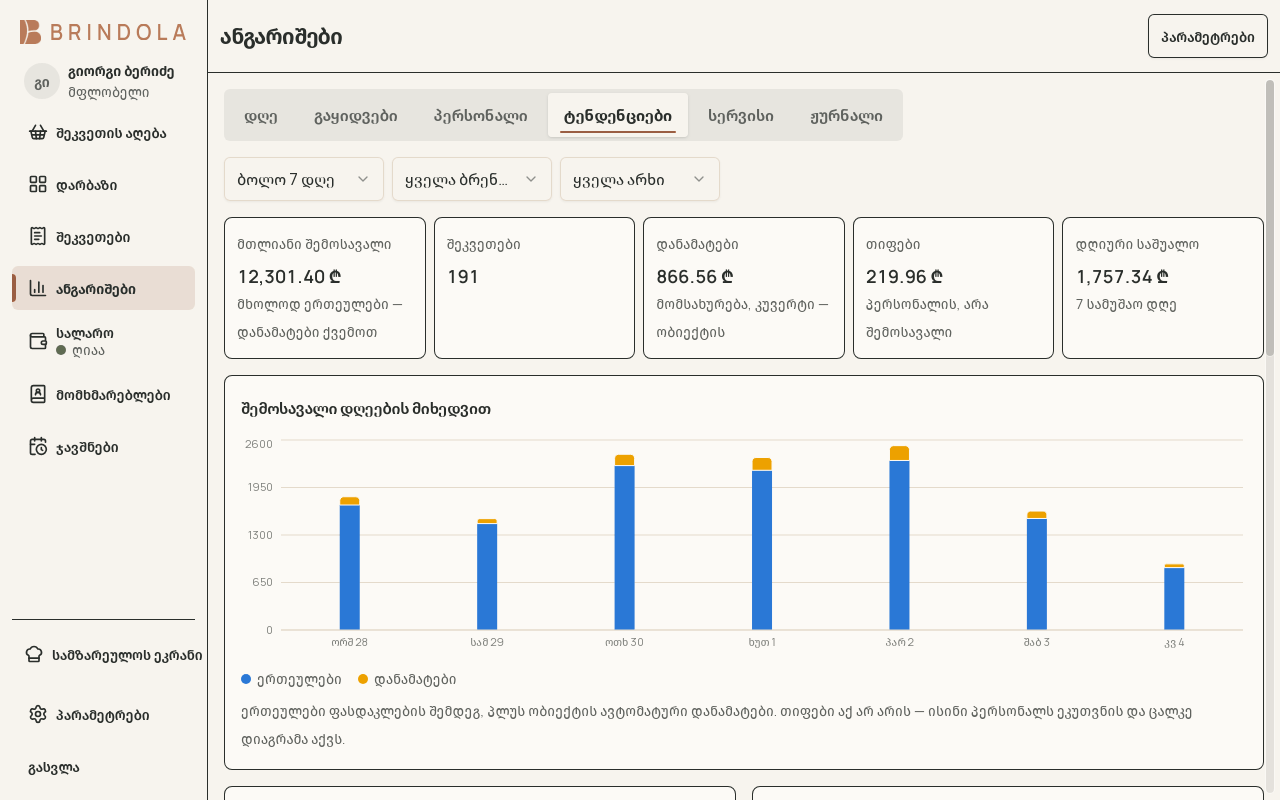Open the ბოლო 7 დღე period dropdown
The height and width of the screenshot is (800, 1280).
pos(304,179)
